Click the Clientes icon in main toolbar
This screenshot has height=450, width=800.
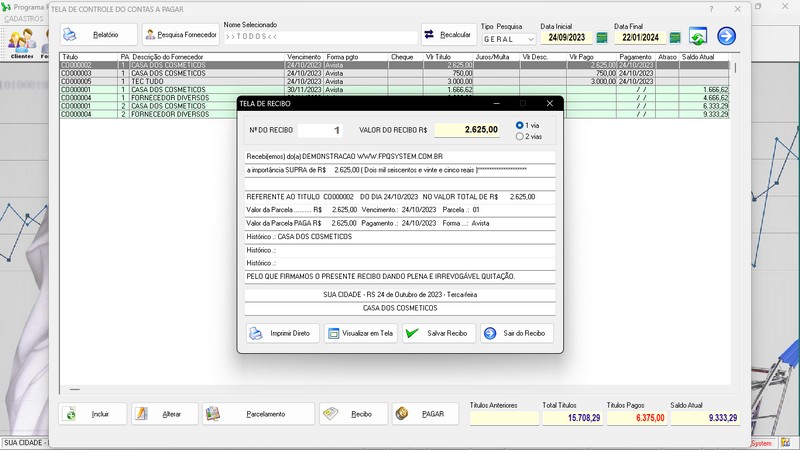[21, 43]
